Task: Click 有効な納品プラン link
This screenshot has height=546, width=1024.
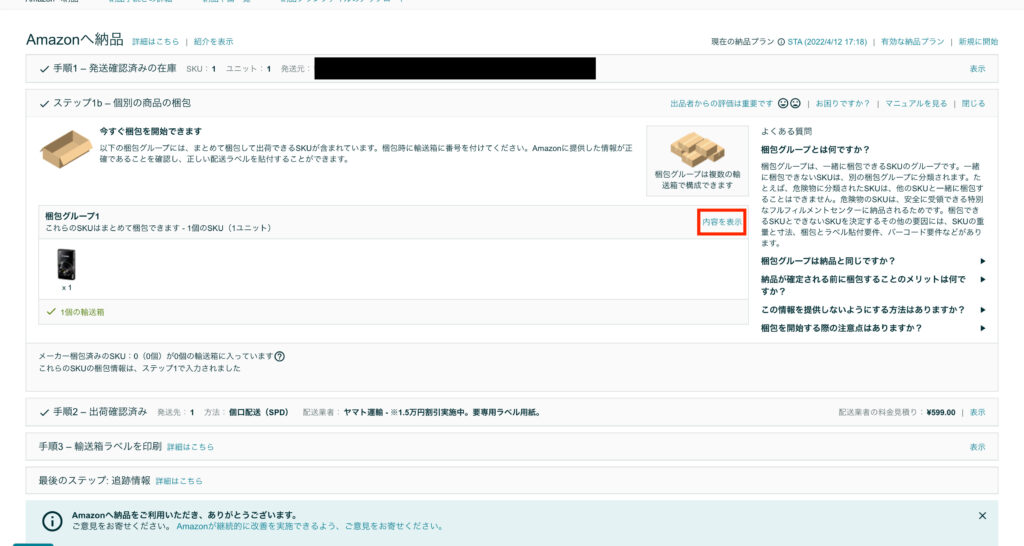Action: click(x=912, y=42)
